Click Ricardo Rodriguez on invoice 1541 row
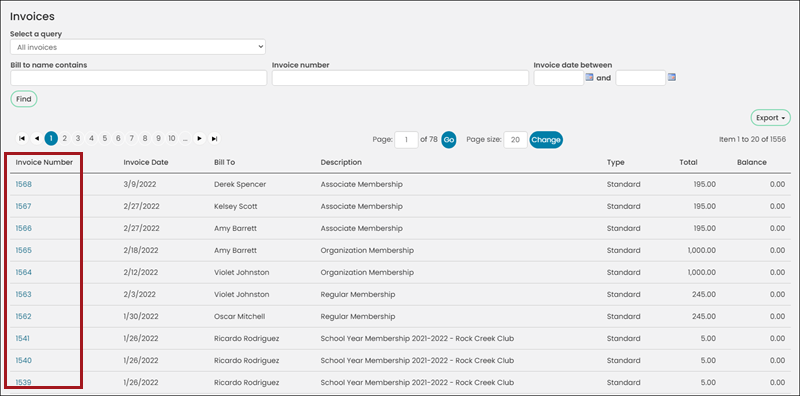800x396 pixels. pos(246,338)
